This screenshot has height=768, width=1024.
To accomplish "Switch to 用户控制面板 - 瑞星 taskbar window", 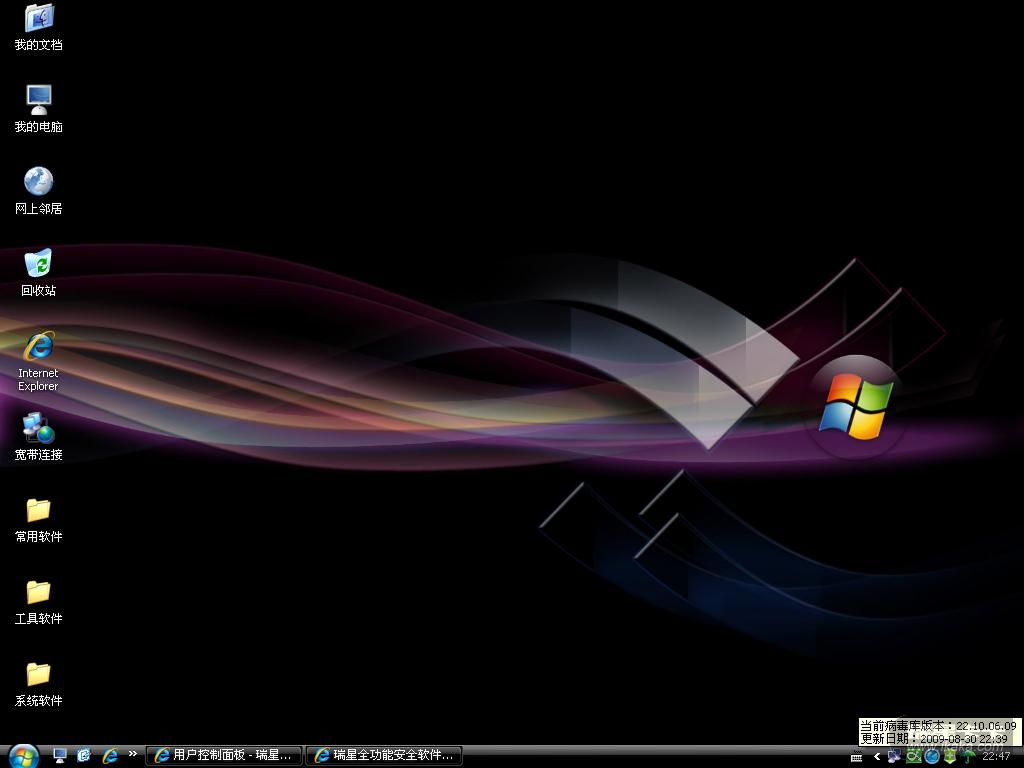I will coord(223,756).
